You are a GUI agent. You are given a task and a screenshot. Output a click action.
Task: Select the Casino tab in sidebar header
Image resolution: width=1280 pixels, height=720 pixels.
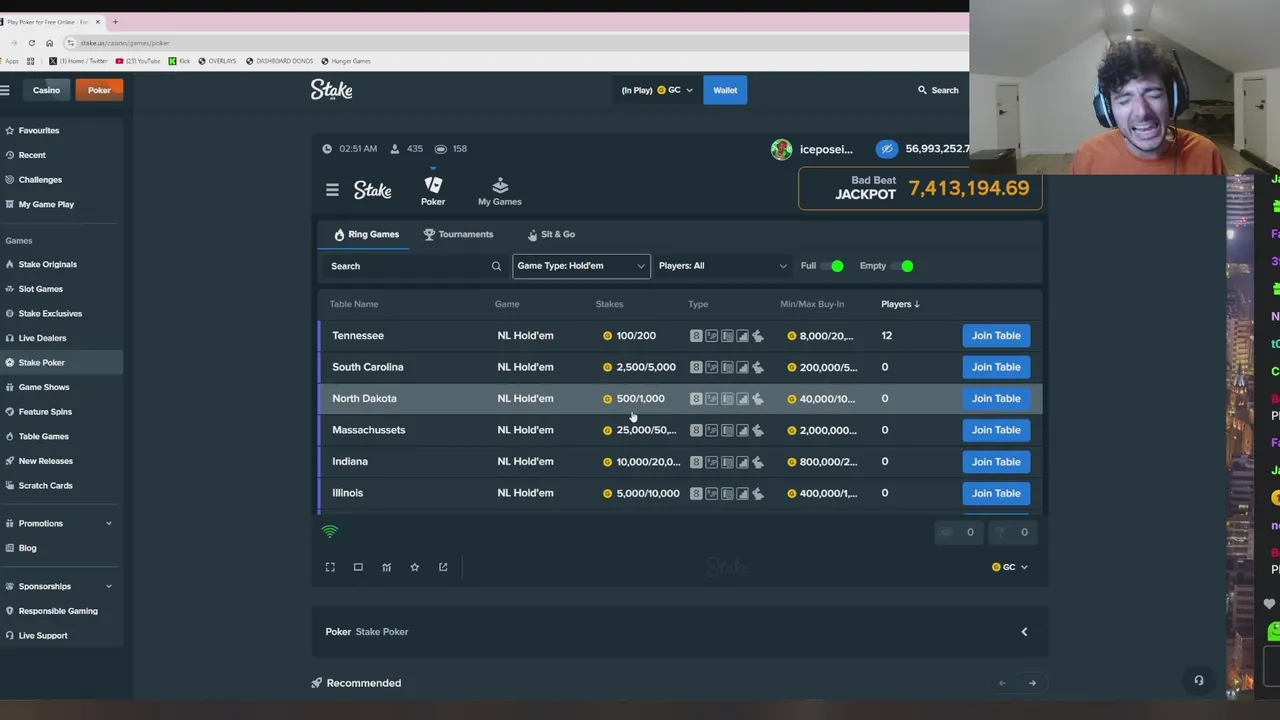(46, 90)
